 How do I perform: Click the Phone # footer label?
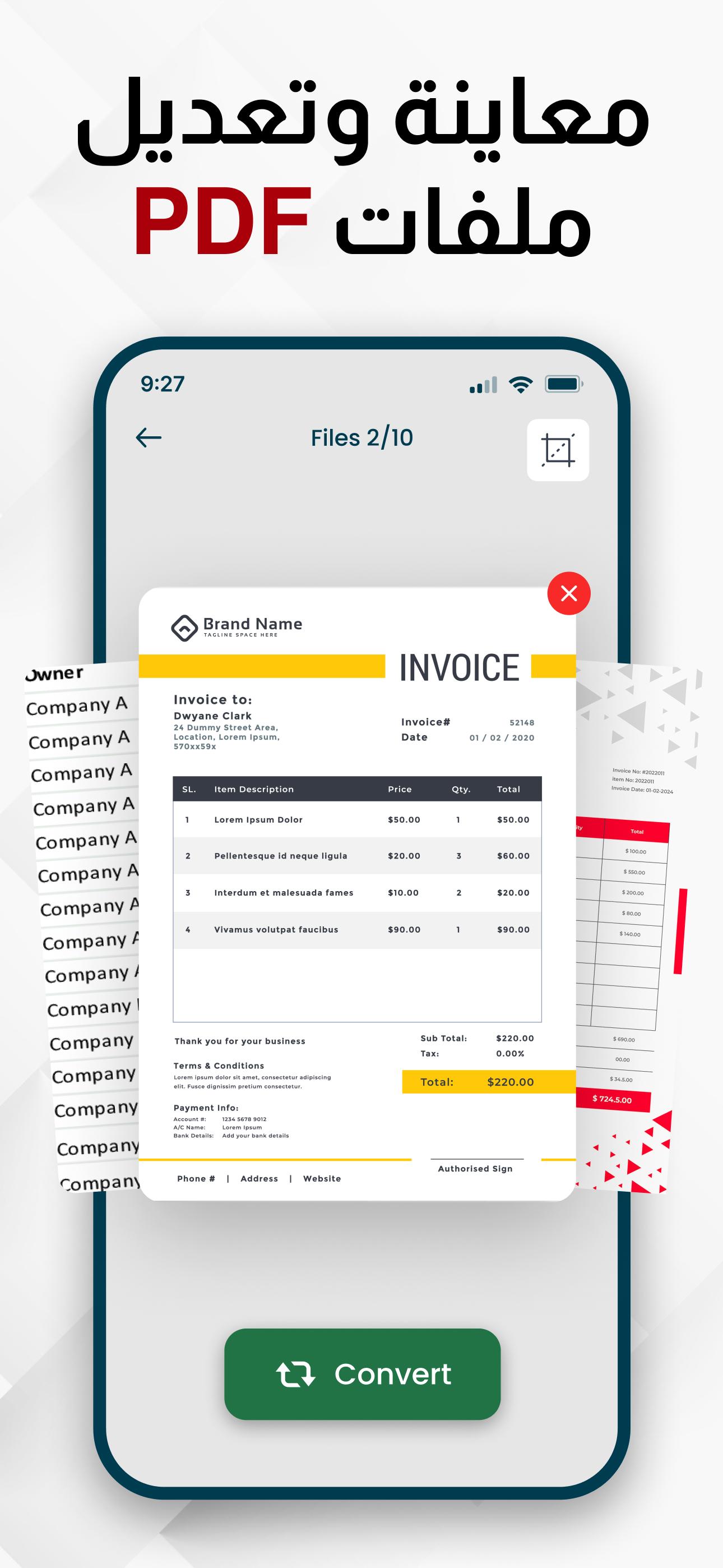[x=196, y=1179]
